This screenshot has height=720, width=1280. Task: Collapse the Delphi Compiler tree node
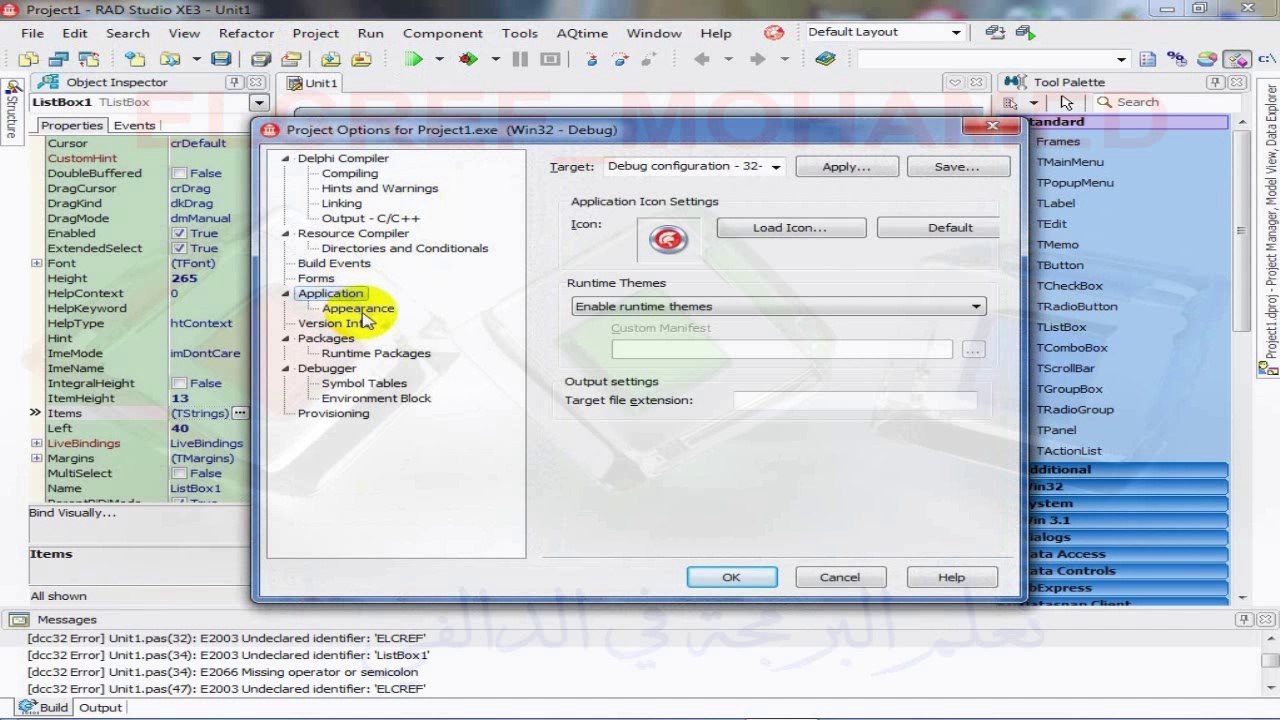click(x=286, y=158)
